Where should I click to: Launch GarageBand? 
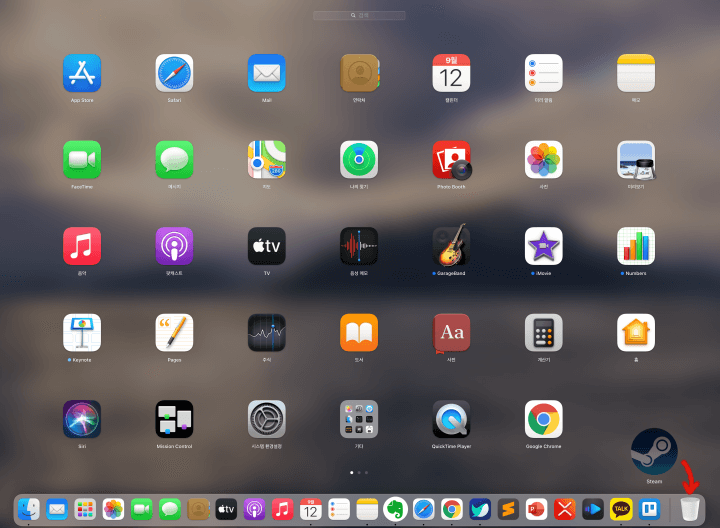tap(451, 245)
